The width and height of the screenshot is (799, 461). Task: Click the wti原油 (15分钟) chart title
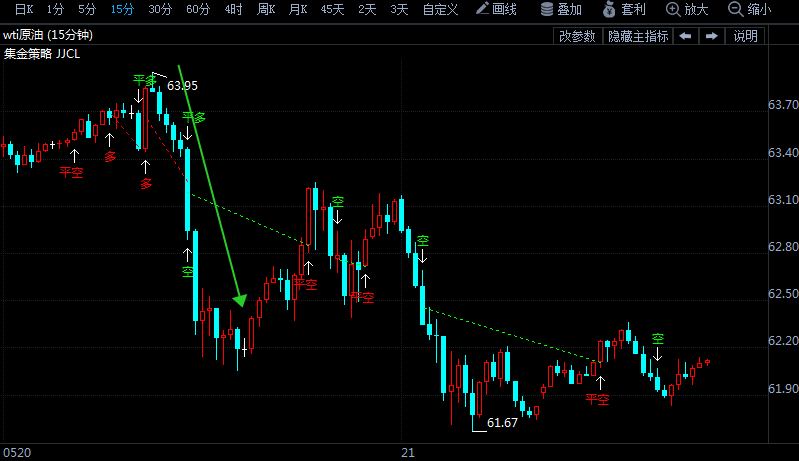pos(48,35)
